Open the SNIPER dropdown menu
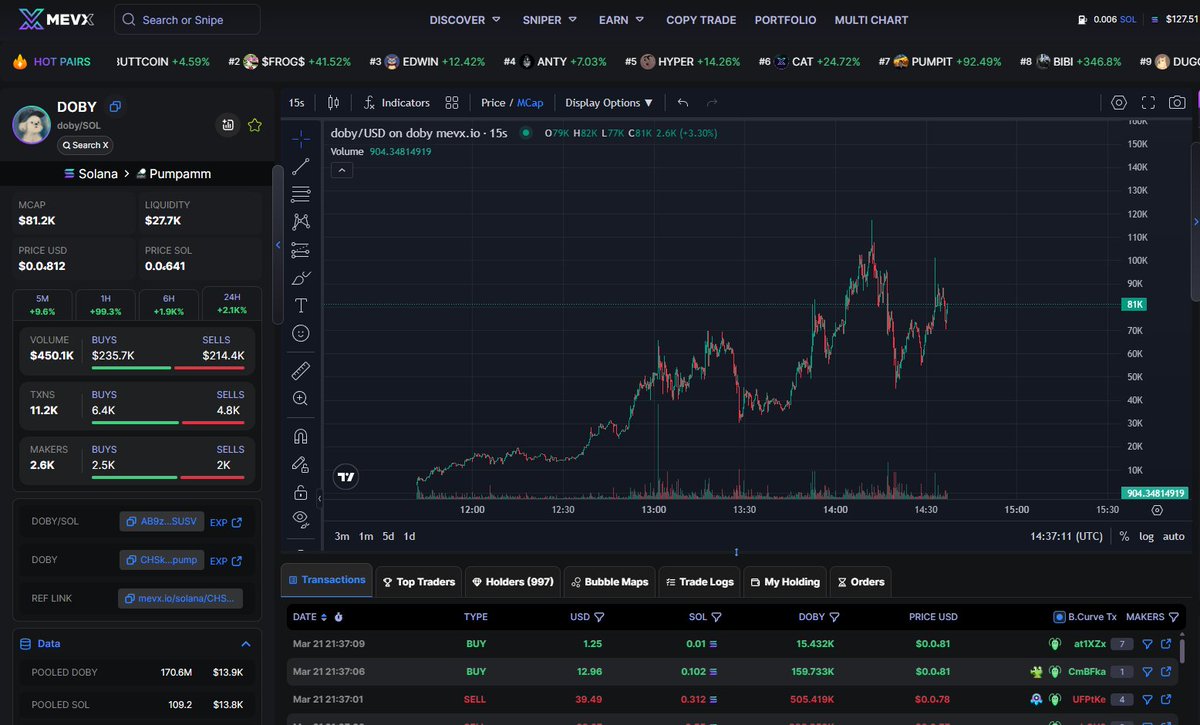 tap(550, 20)
